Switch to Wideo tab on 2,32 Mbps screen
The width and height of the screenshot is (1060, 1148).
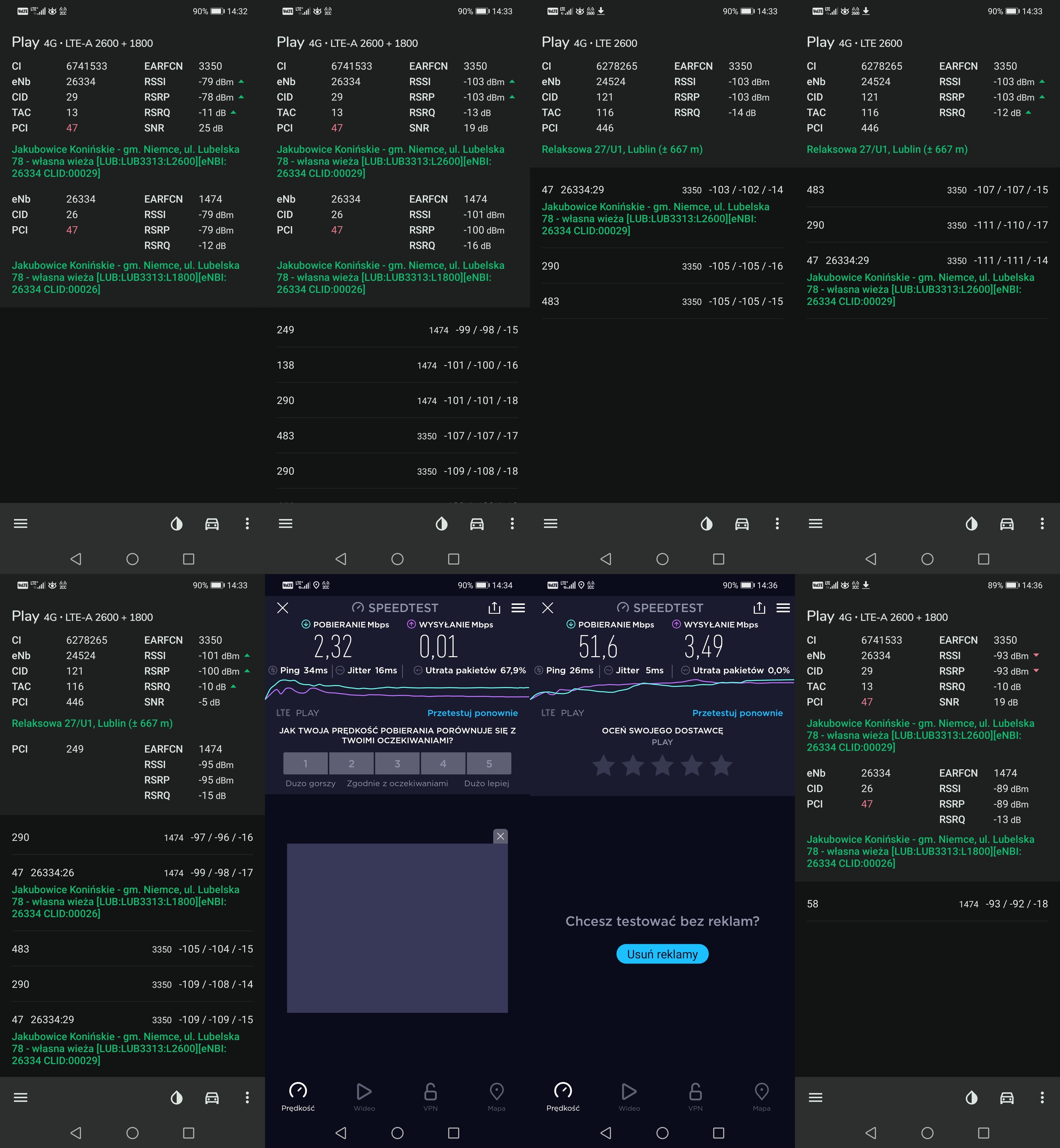tap(364, 1097)
